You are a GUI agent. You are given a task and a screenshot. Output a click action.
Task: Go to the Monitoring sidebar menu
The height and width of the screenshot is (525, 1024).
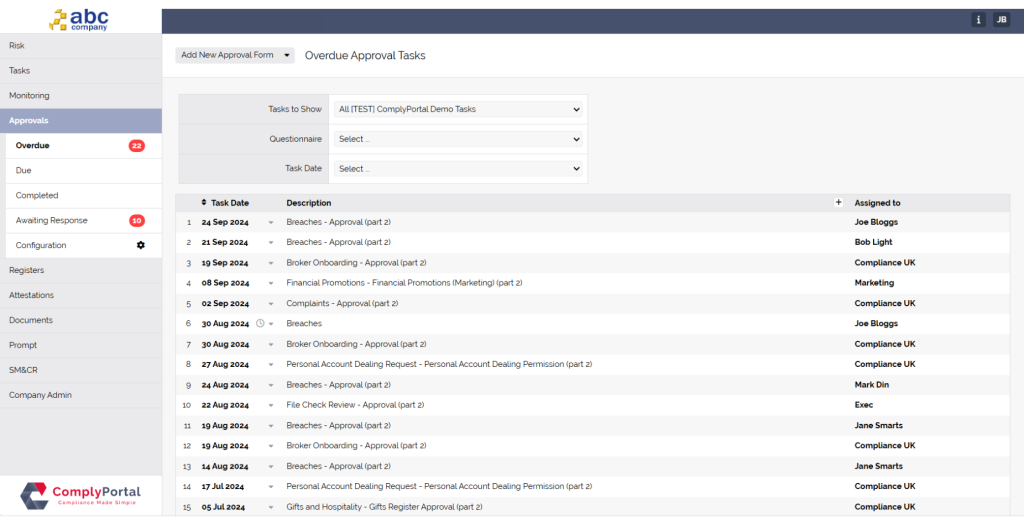[29, 95]
